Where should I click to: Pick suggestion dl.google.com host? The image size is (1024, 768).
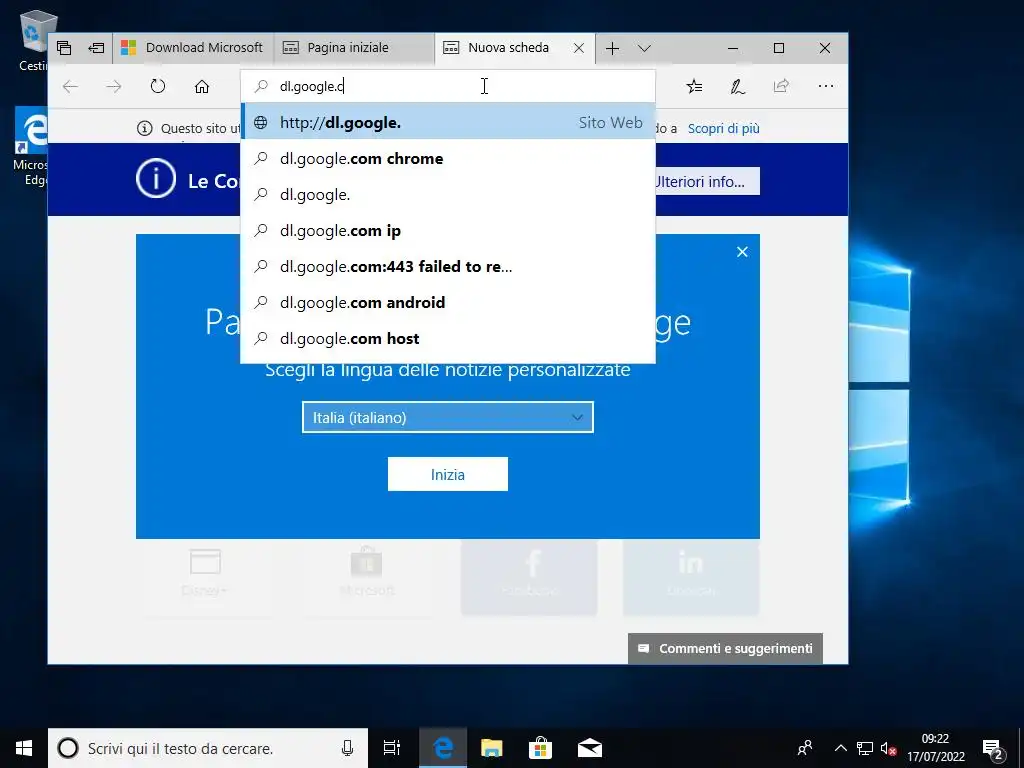coord(448,338)
